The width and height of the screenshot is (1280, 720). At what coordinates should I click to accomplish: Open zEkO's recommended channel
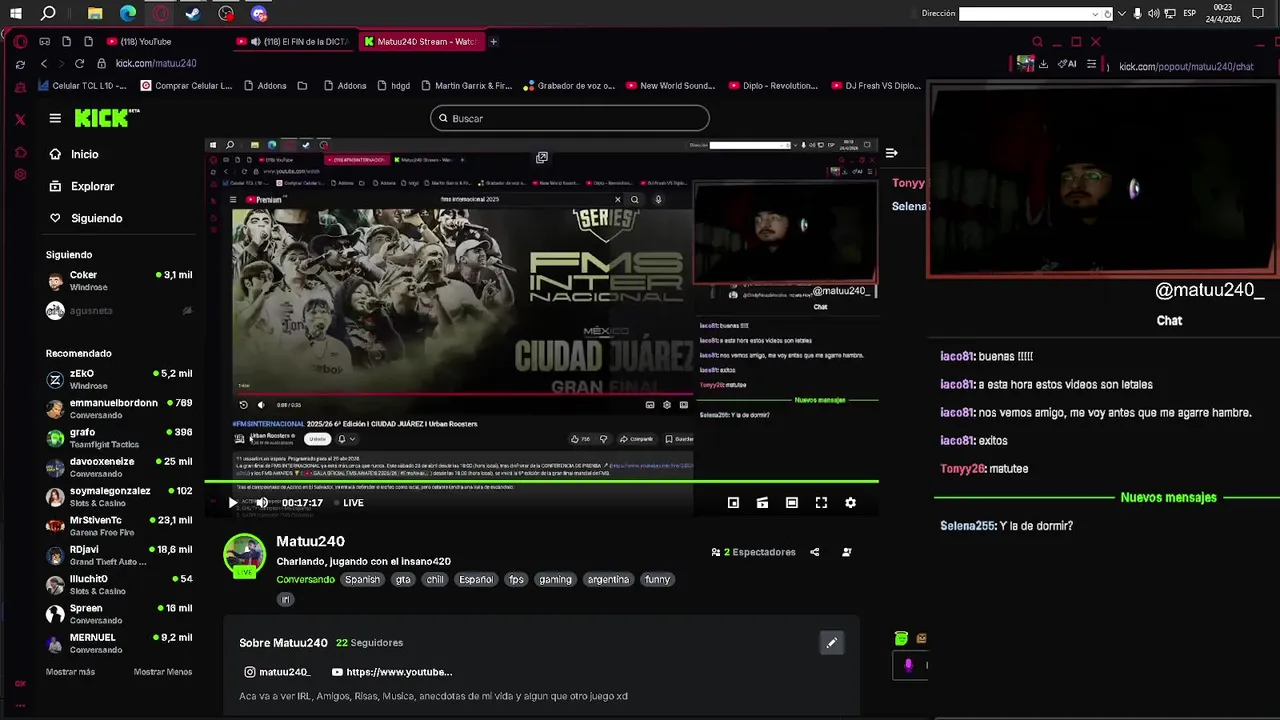[x=119, y=379]
